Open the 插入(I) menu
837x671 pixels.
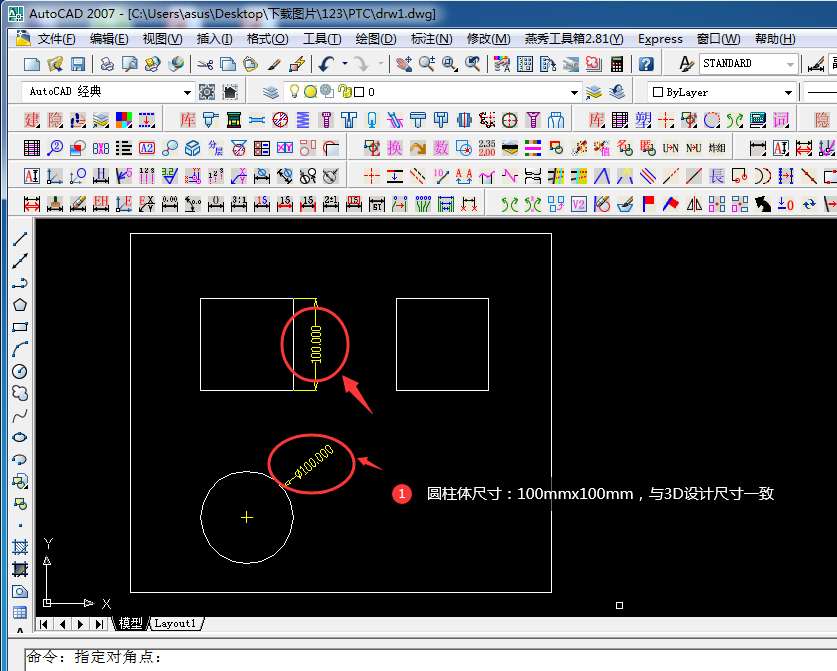point(214,39)
